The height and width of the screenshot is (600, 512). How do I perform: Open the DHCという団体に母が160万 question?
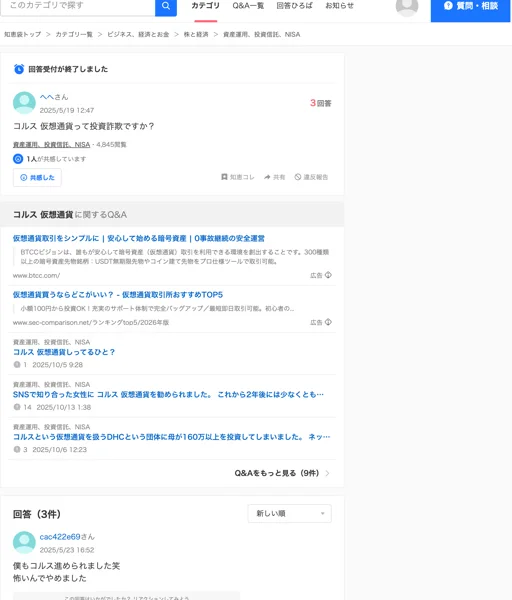[171, 437]
